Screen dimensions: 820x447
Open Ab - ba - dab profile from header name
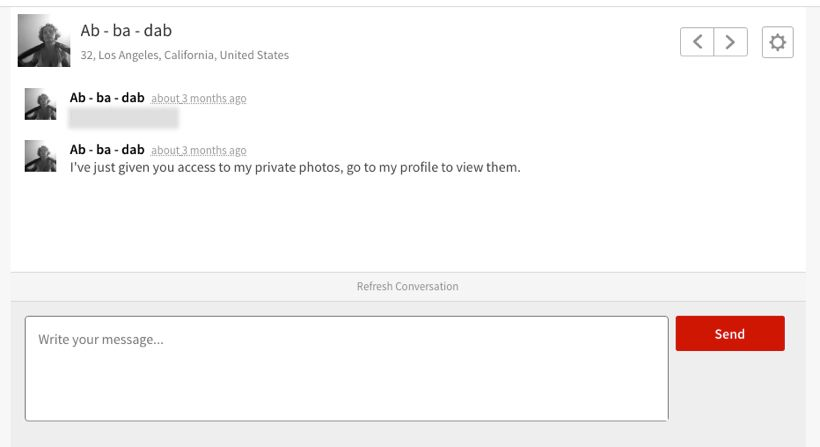click(126, 30)
